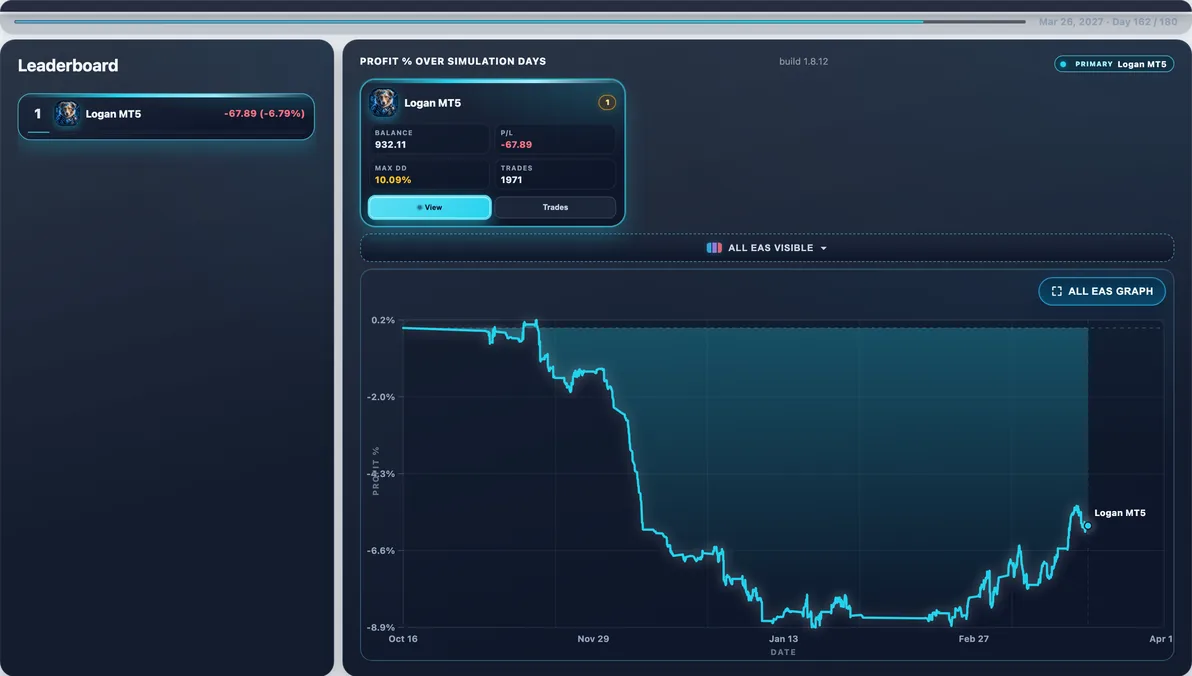Open Trades on Logan MT5 card
This screenshot has height=676, width=1192.
(x=555, y=208)
